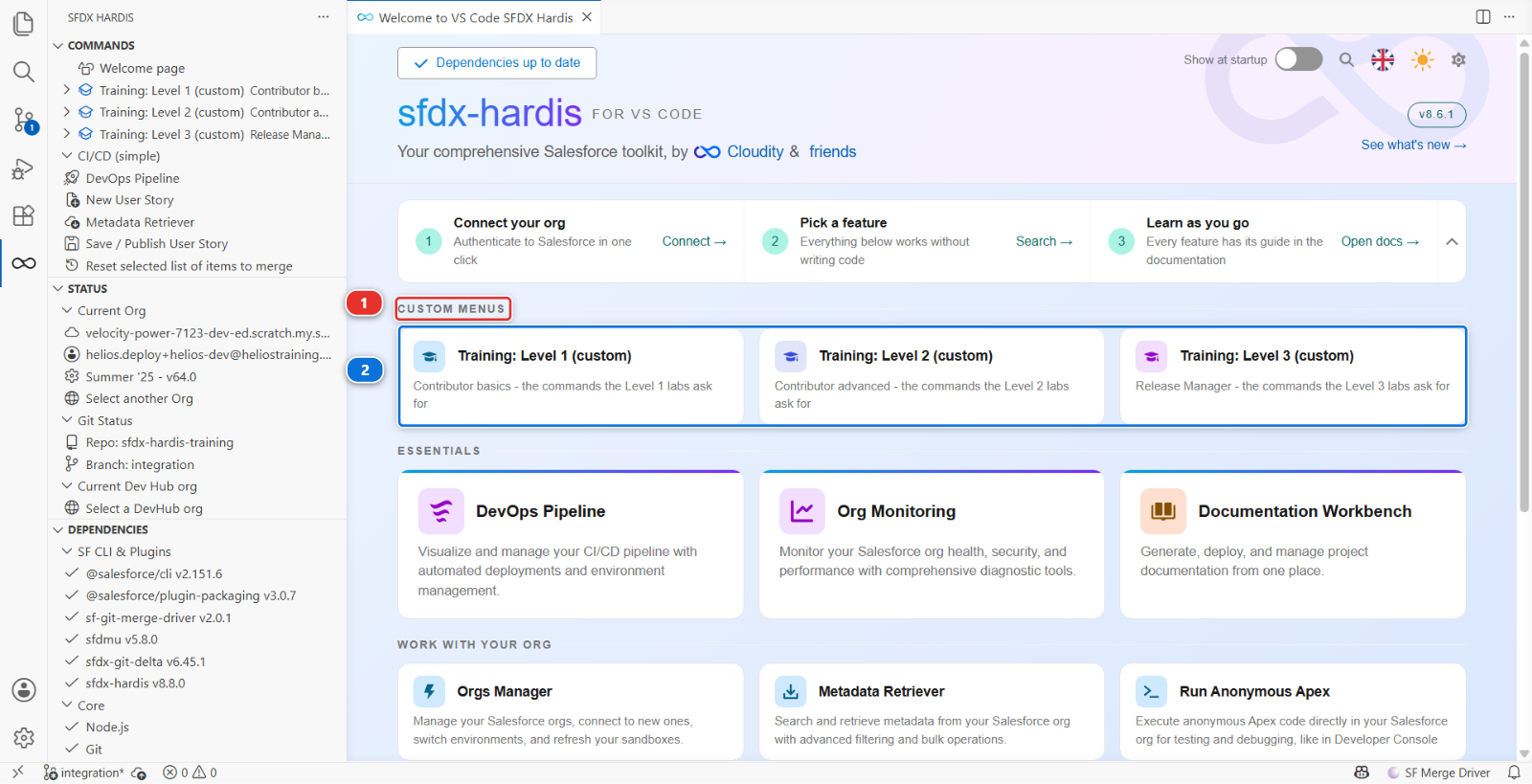Viewport: 1532px width, 784px height.
Task: Open the Source Control view
Action: click(x=24, y=120)
